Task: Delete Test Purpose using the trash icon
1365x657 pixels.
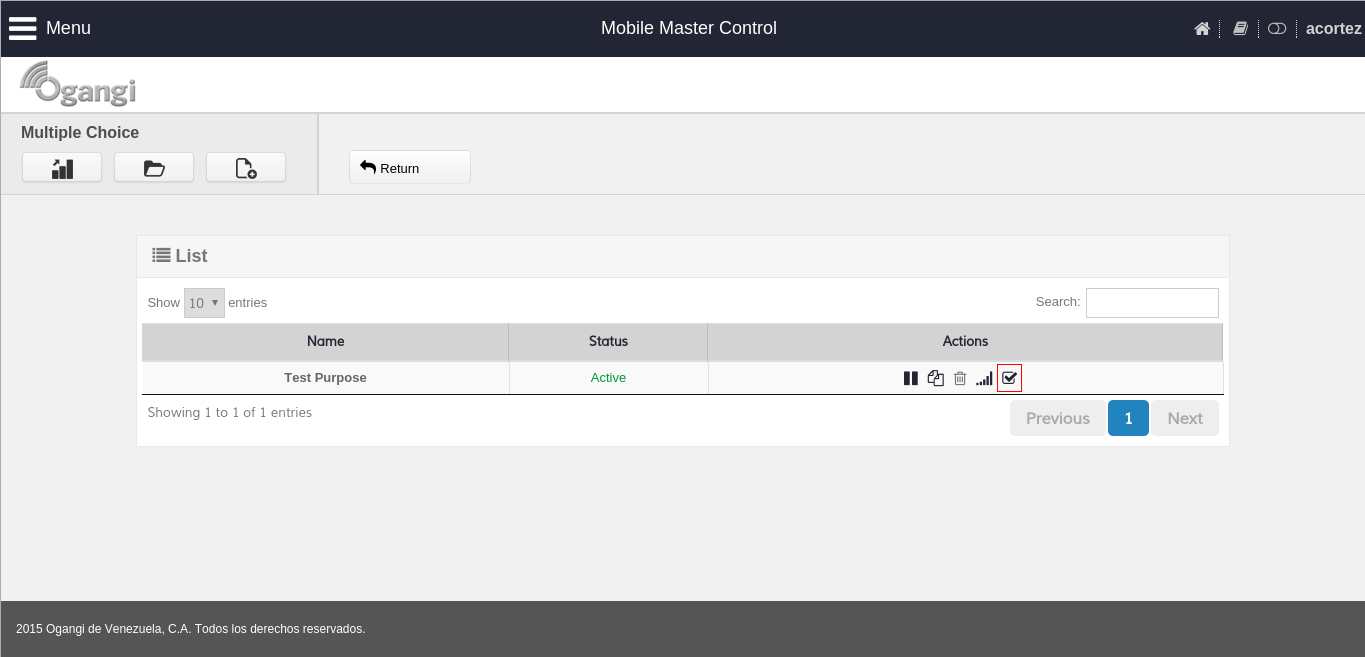Action: point(960,378)
